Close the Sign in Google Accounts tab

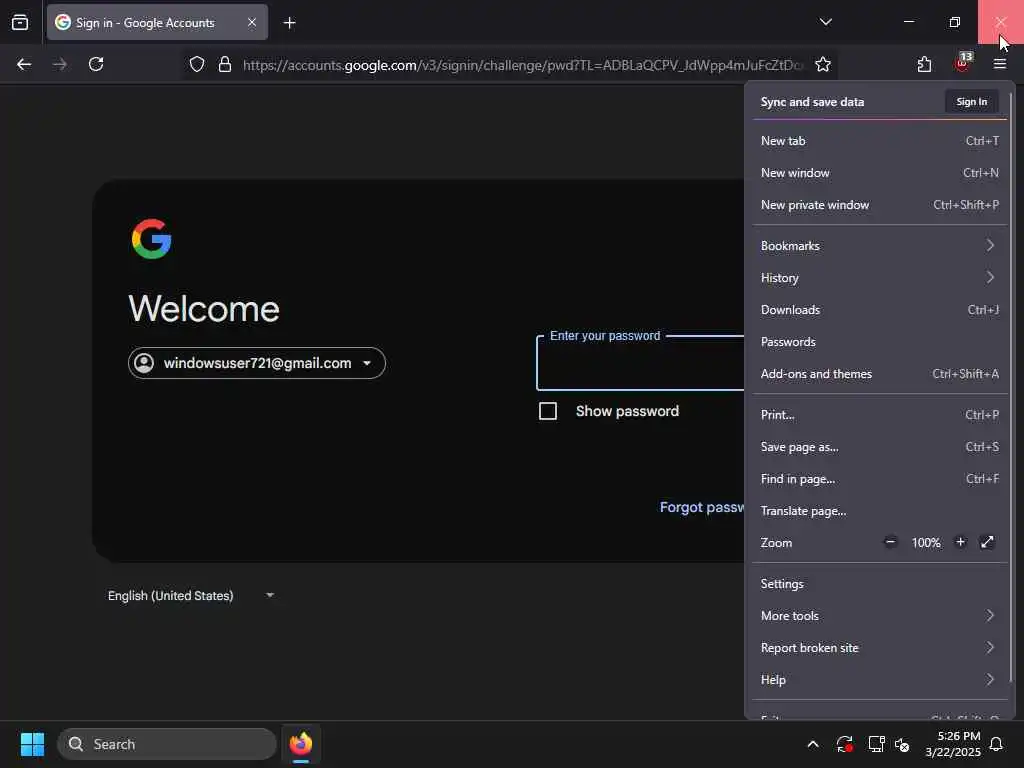251,22
